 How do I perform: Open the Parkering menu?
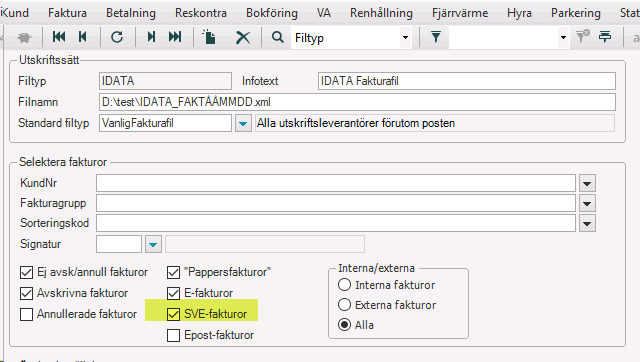click(576, 13)
